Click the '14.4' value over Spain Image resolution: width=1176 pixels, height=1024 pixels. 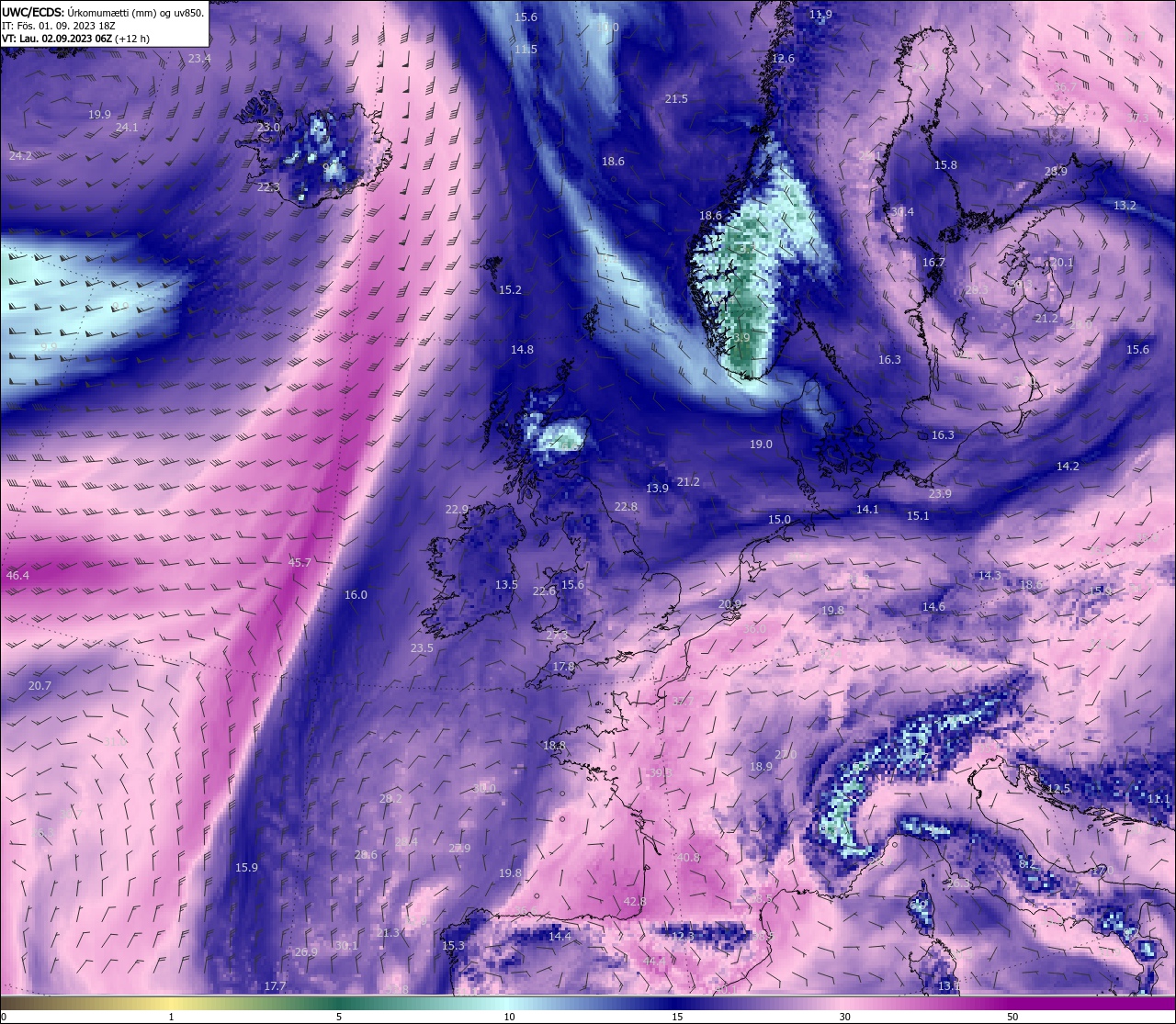(x=560, y=937)
